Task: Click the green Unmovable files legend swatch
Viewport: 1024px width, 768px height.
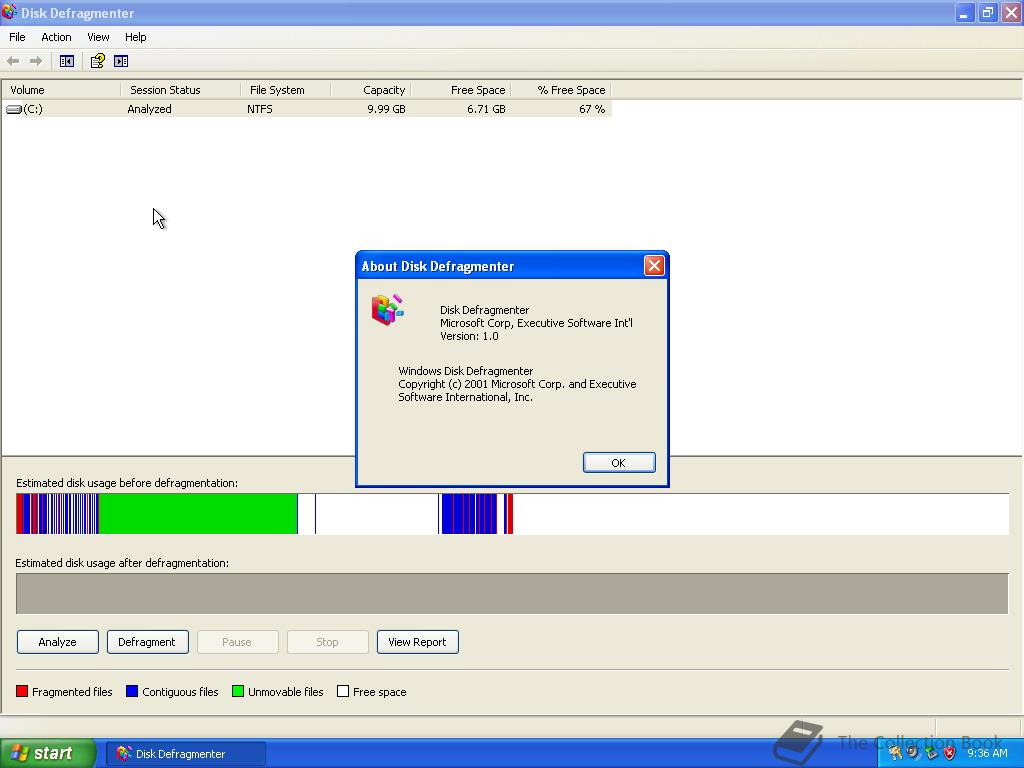Action: click(x=238, y=692)
